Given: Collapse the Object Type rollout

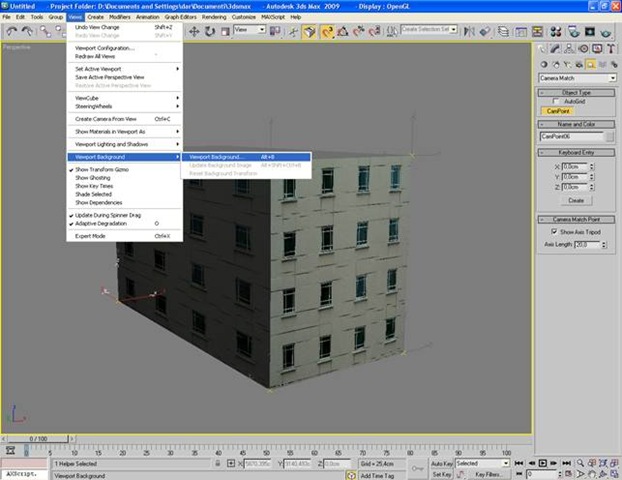Looking at the screenshot, I should click(x=578, y=91).
